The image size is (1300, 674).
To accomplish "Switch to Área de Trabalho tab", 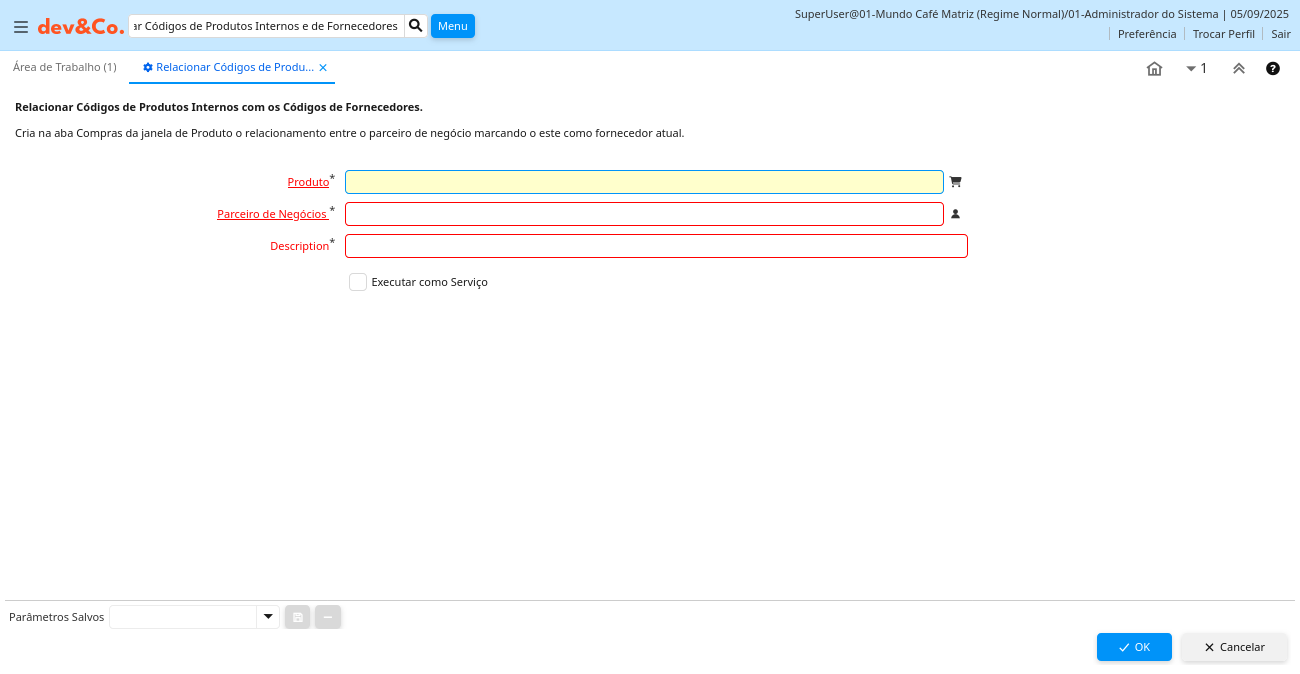I will (65, 67).
